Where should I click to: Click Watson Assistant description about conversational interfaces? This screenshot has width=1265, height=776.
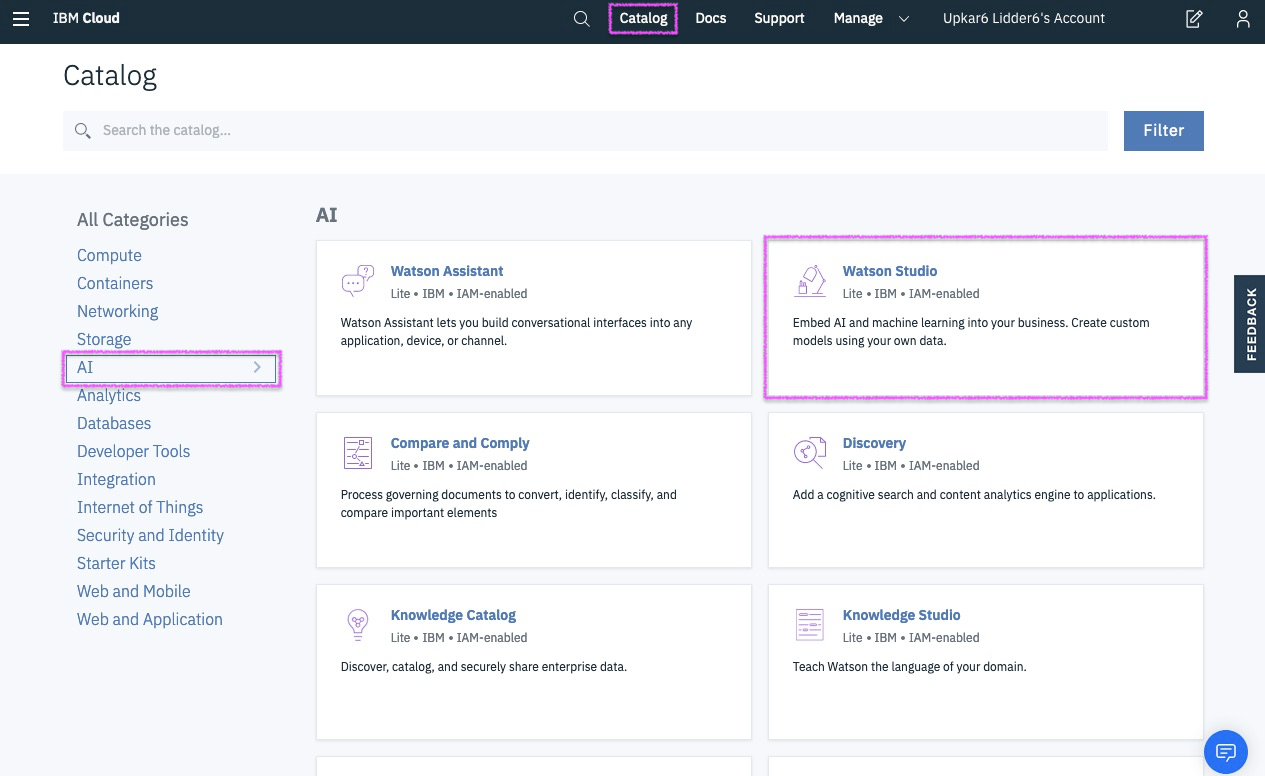coord(516,332)
